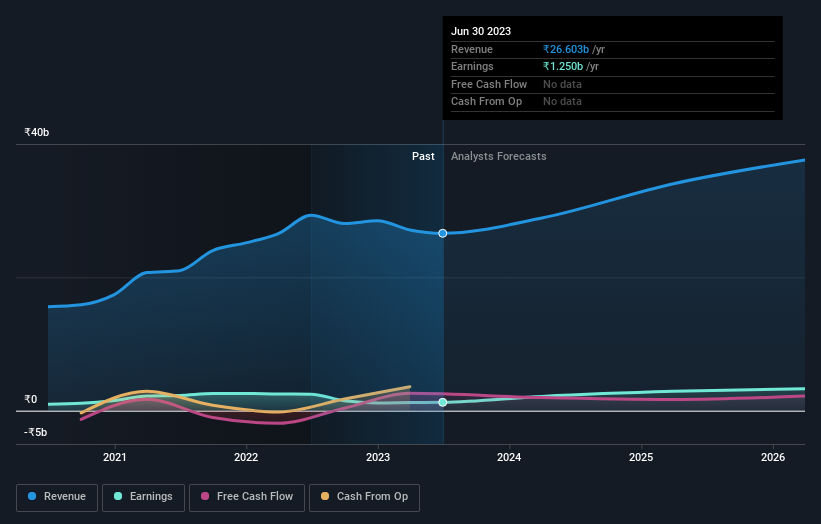This screenshot has height=524, width=821.
Task: Click the 2025 x-axis label
Action: click(x=641, y=458)
